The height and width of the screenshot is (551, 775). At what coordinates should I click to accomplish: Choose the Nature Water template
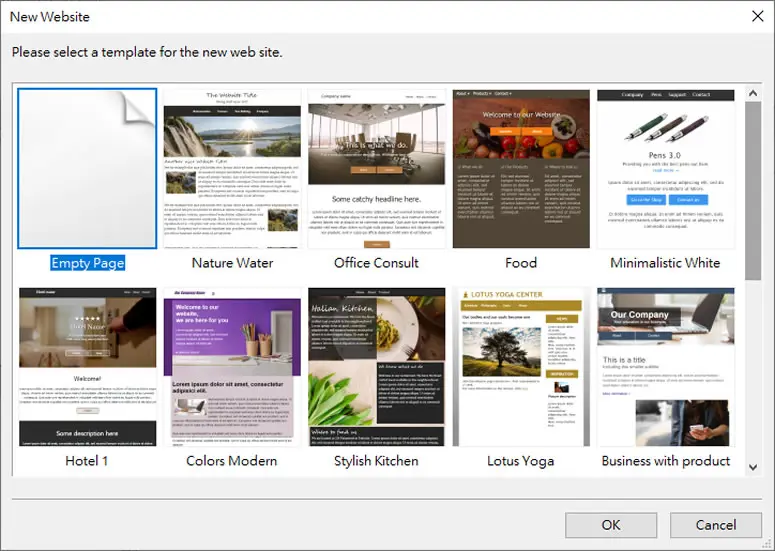tap(232, 169)
